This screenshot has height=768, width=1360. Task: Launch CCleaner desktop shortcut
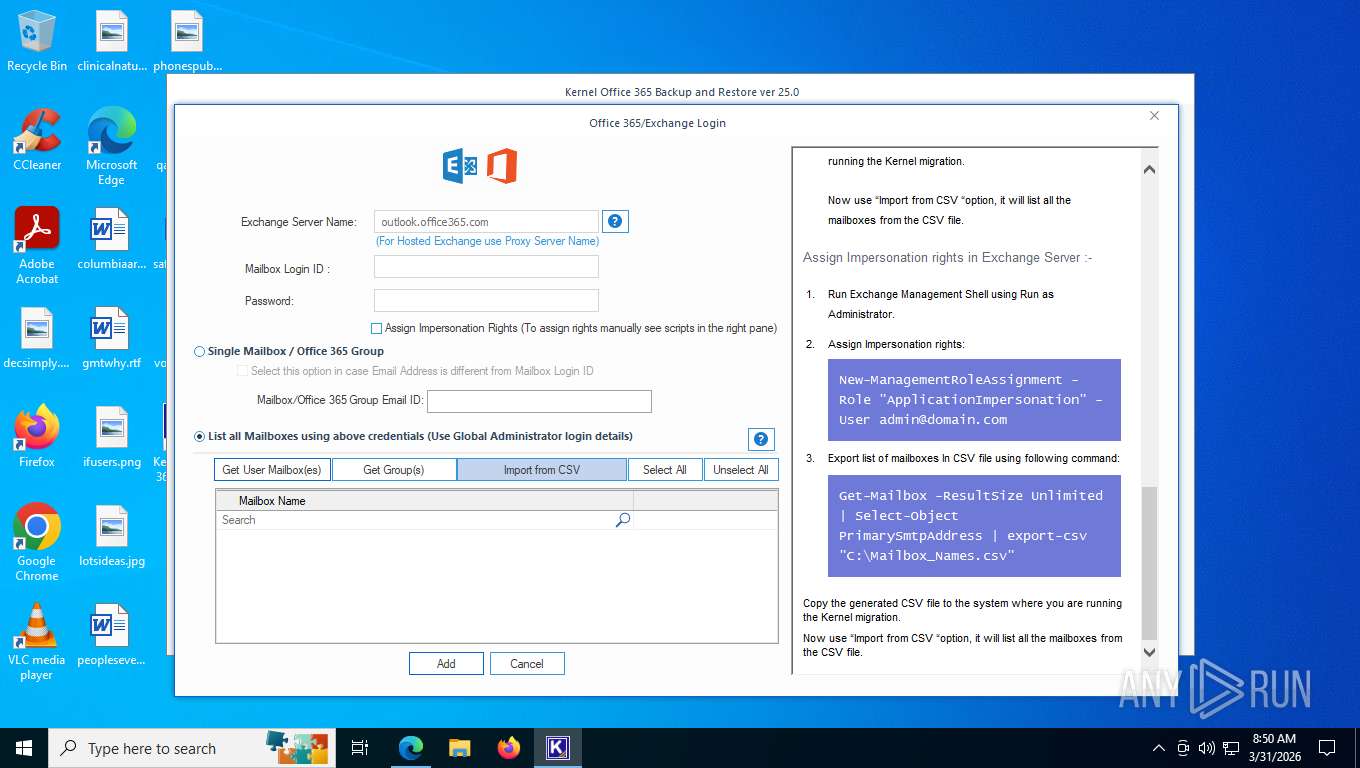tap(37, 140)
